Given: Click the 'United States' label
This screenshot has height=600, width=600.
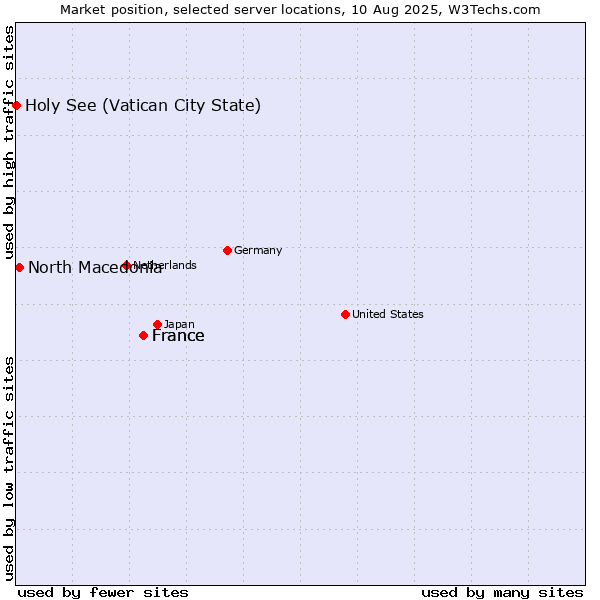Looking at the screenshot, I should pyautogui.click(x=388, y=314).
